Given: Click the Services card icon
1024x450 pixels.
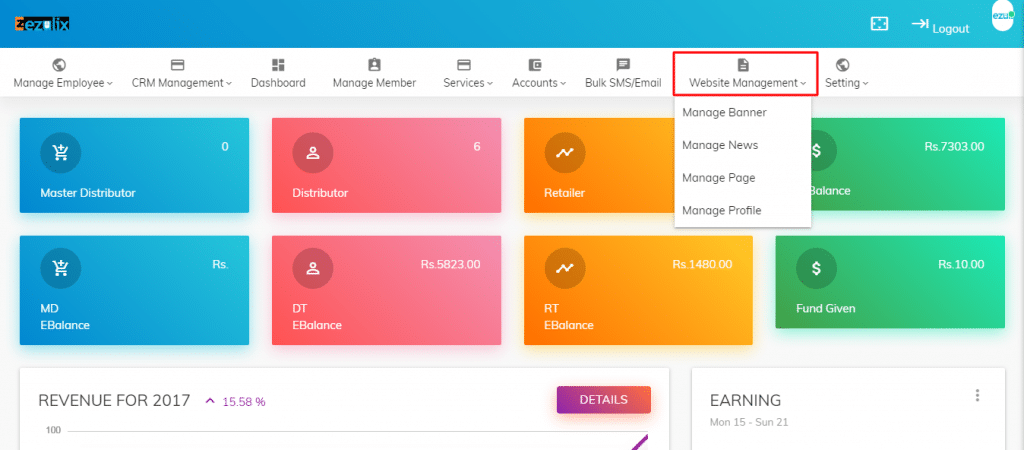Looking at the screenshot, I should pos(464,65).
